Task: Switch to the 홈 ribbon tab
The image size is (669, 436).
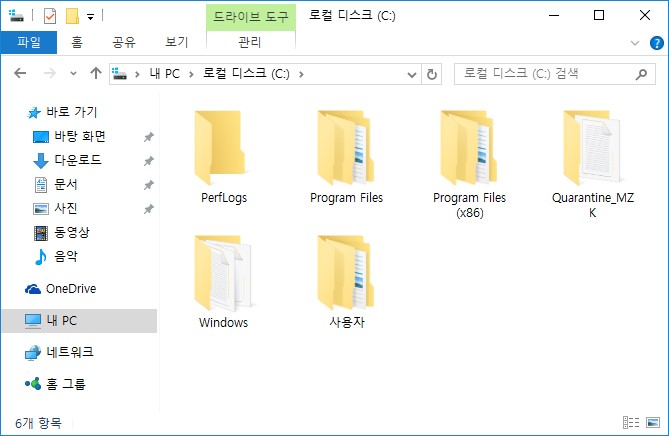Action: click(x=77, y=42)
